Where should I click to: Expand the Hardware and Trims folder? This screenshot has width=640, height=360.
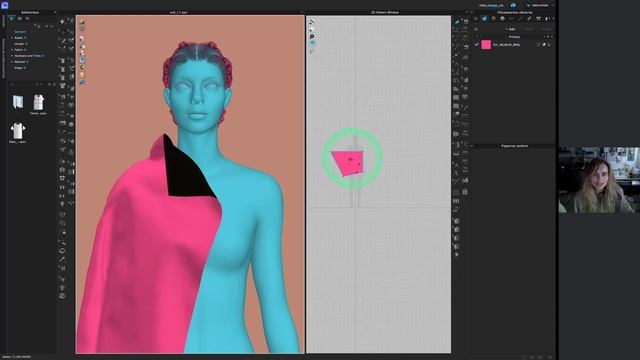(12, 56)
